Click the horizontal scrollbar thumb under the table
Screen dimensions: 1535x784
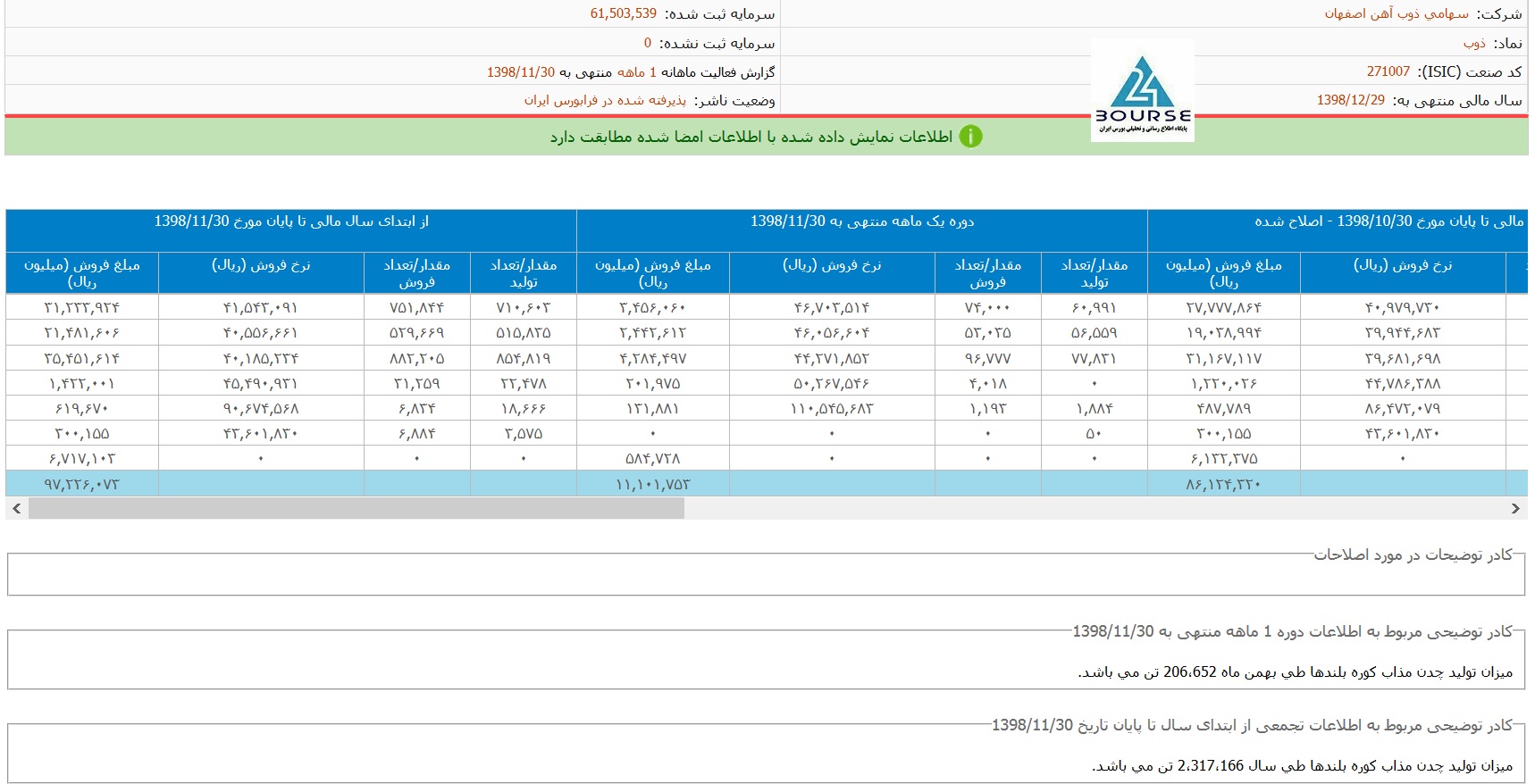[356, 509]
